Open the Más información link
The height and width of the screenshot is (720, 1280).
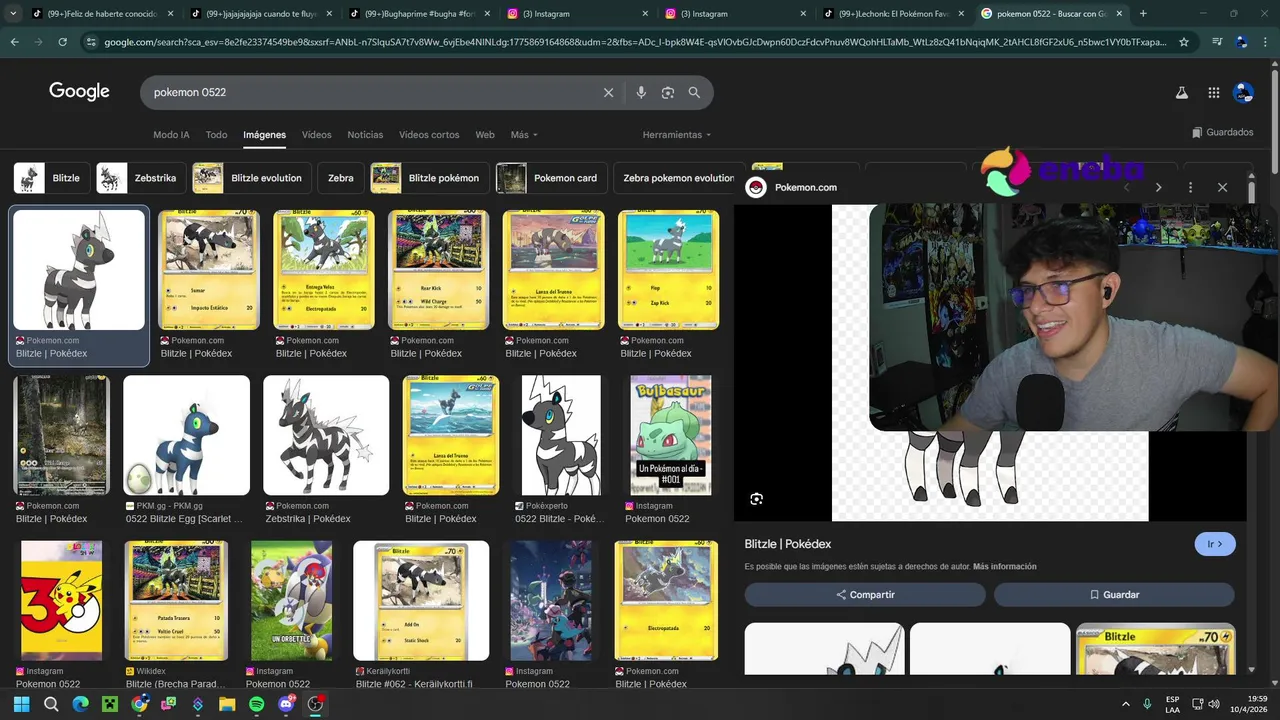click(x=1004, y=567)
